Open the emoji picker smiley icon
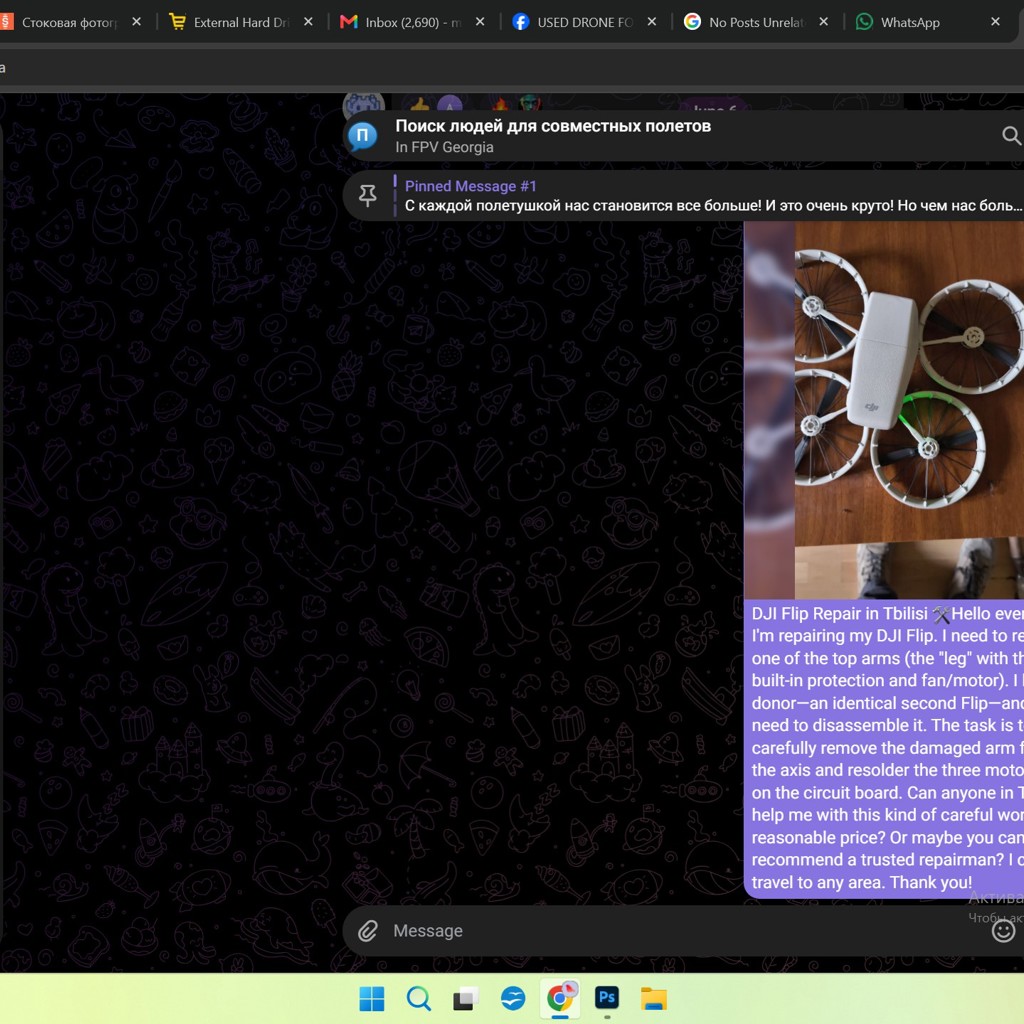The height and width of the screenshot is (1024, 1024). click(1003, 931)
